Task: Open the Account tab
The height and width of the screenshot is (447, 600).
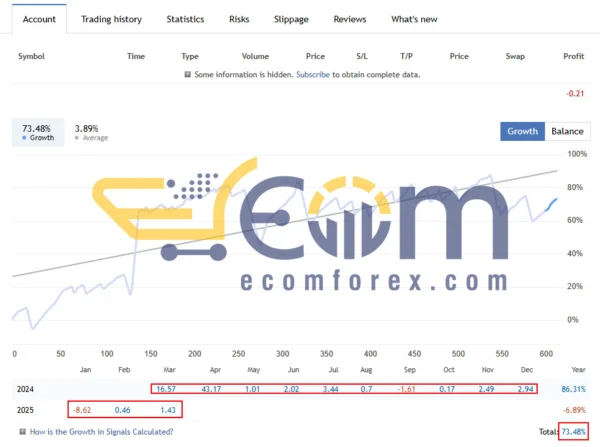Action: click(39, 19)
